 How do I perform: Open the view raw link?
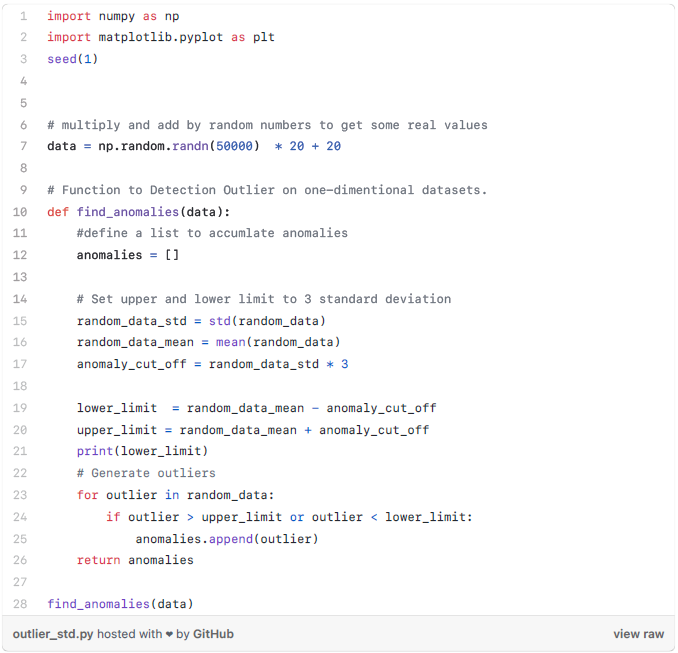[x=638, y=634]
